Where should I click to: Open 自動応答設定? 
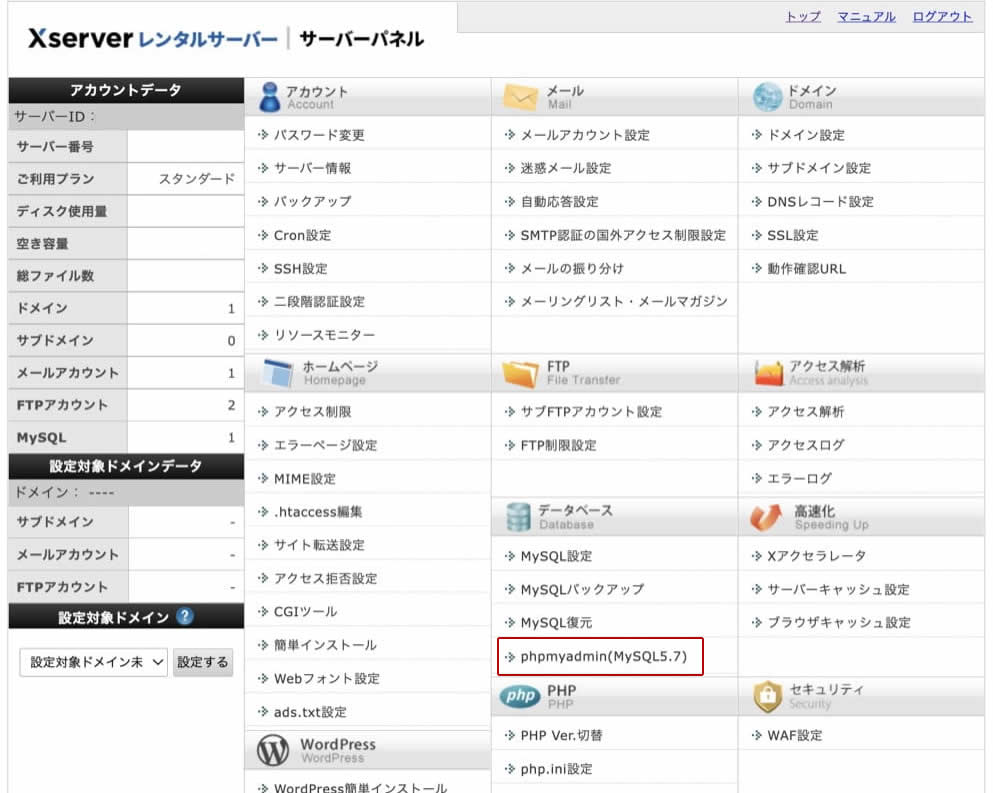[x=559, y=201]
